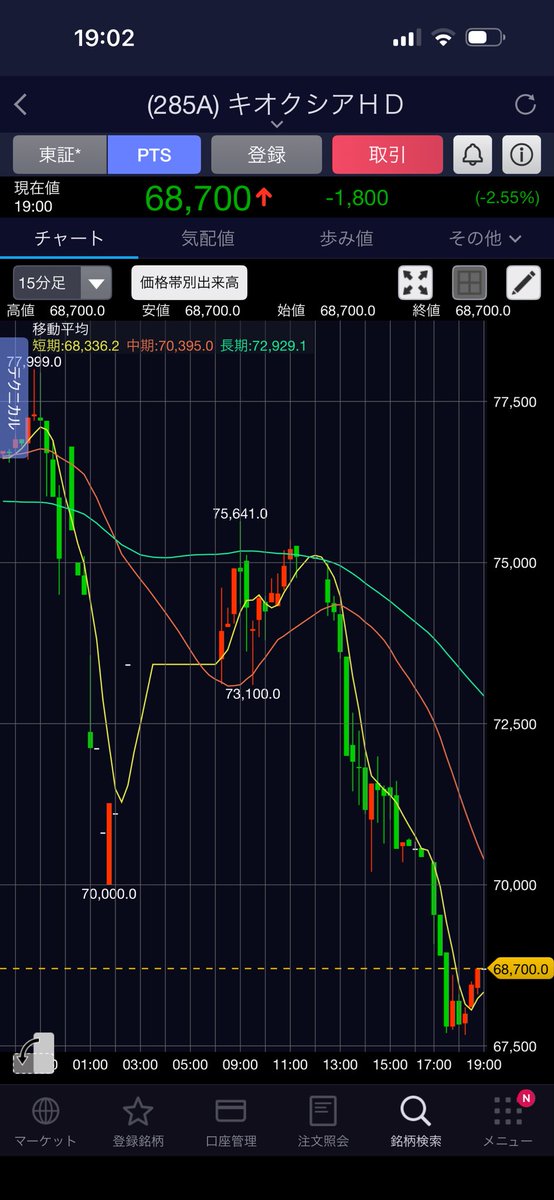Expand chart to fullscreen icon
The image size is (554, 1200).
coord(416,283)
